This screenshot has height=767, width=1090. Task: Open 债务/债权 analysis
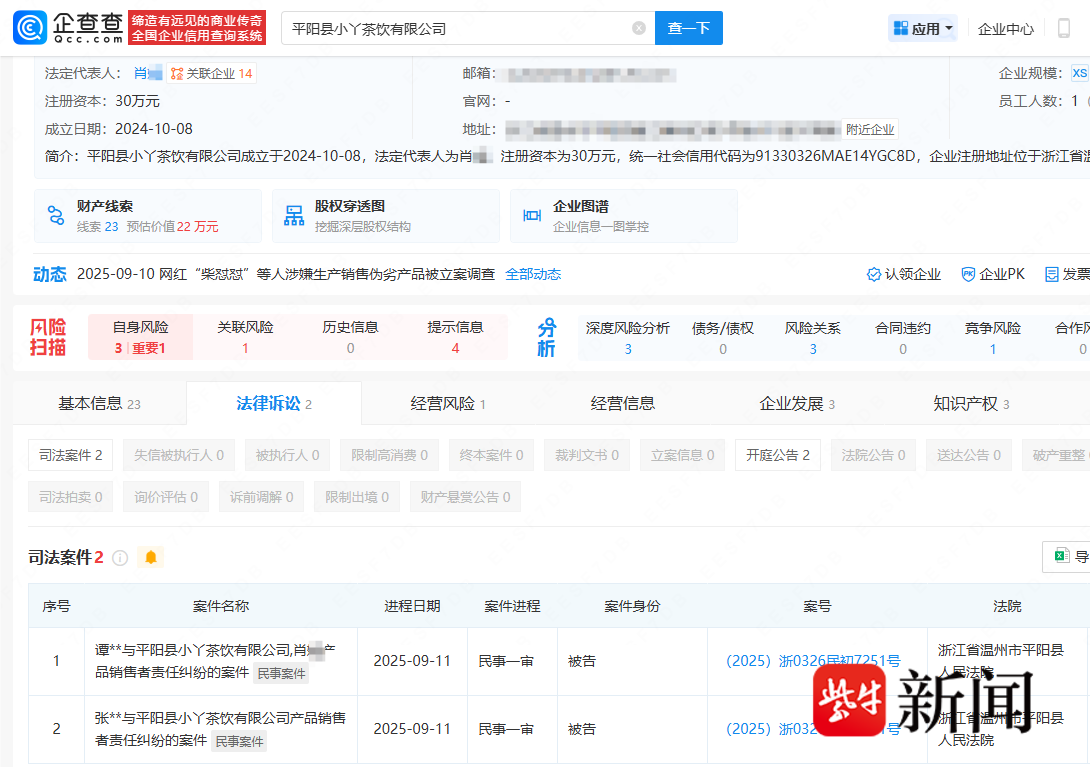(x=723, y=338)
